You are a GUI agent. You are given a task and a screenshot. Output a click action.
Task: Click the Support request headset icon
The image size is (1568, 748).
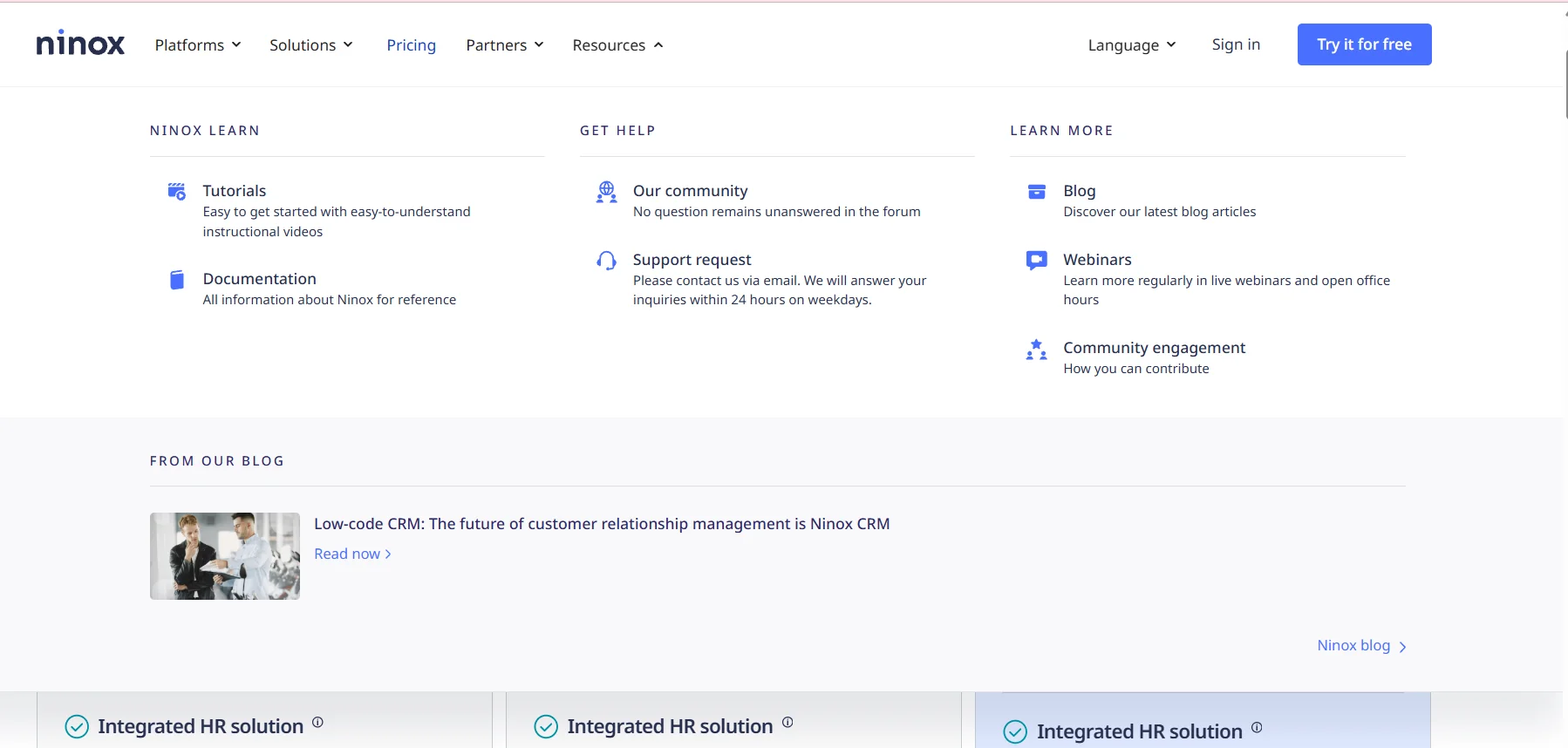point(606,261)
